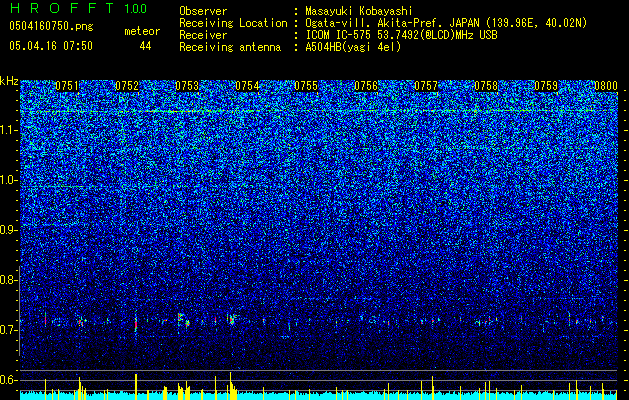The width and height of the screenshot is (629, 400).
Task: Click the Ogata-vill. Akita-Pref. JAPAN location text
Action: tap(446, 23)
